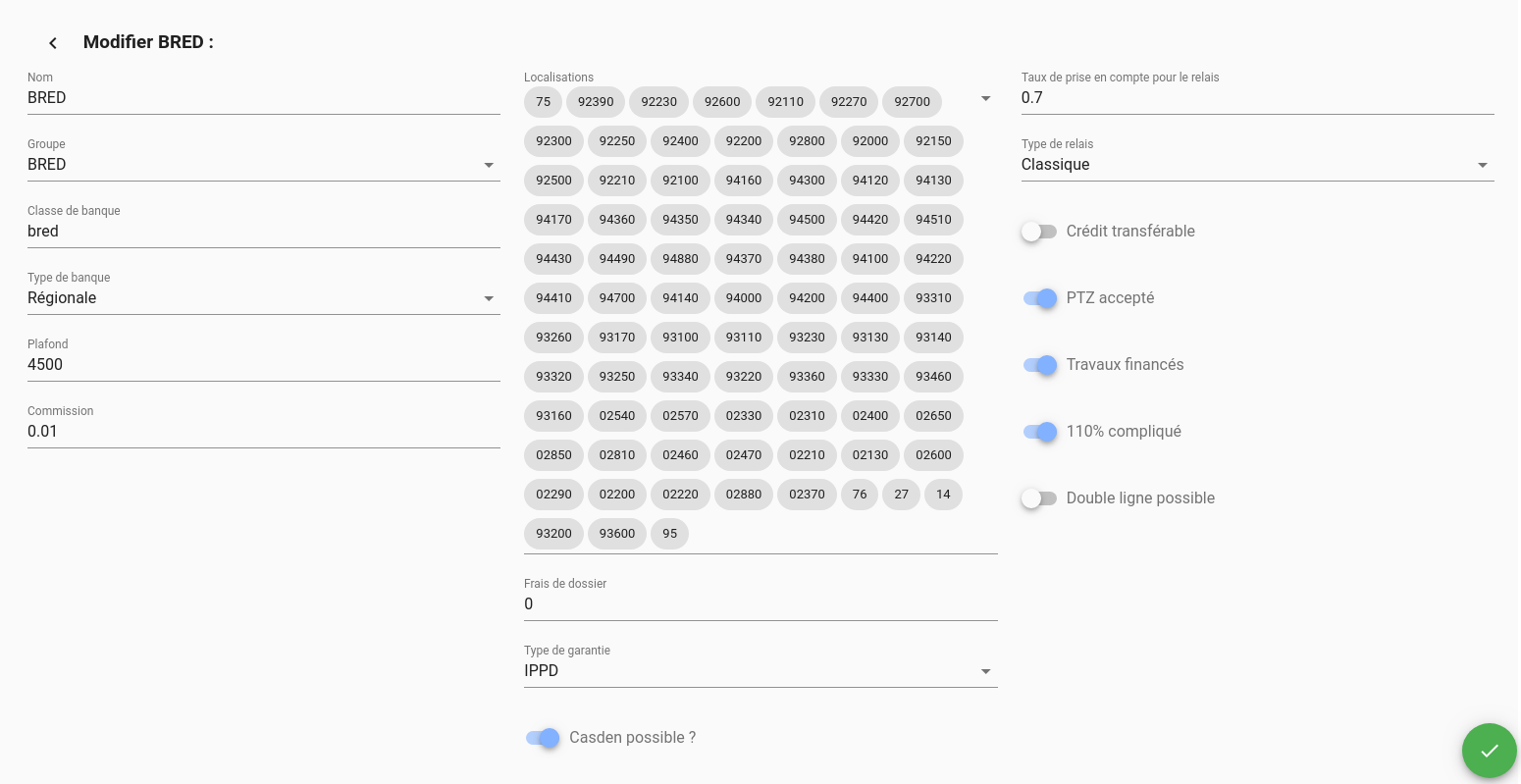The image size is (1521, 784).
Task: Select the 75 location chip
Action: (x=544, y=102)
